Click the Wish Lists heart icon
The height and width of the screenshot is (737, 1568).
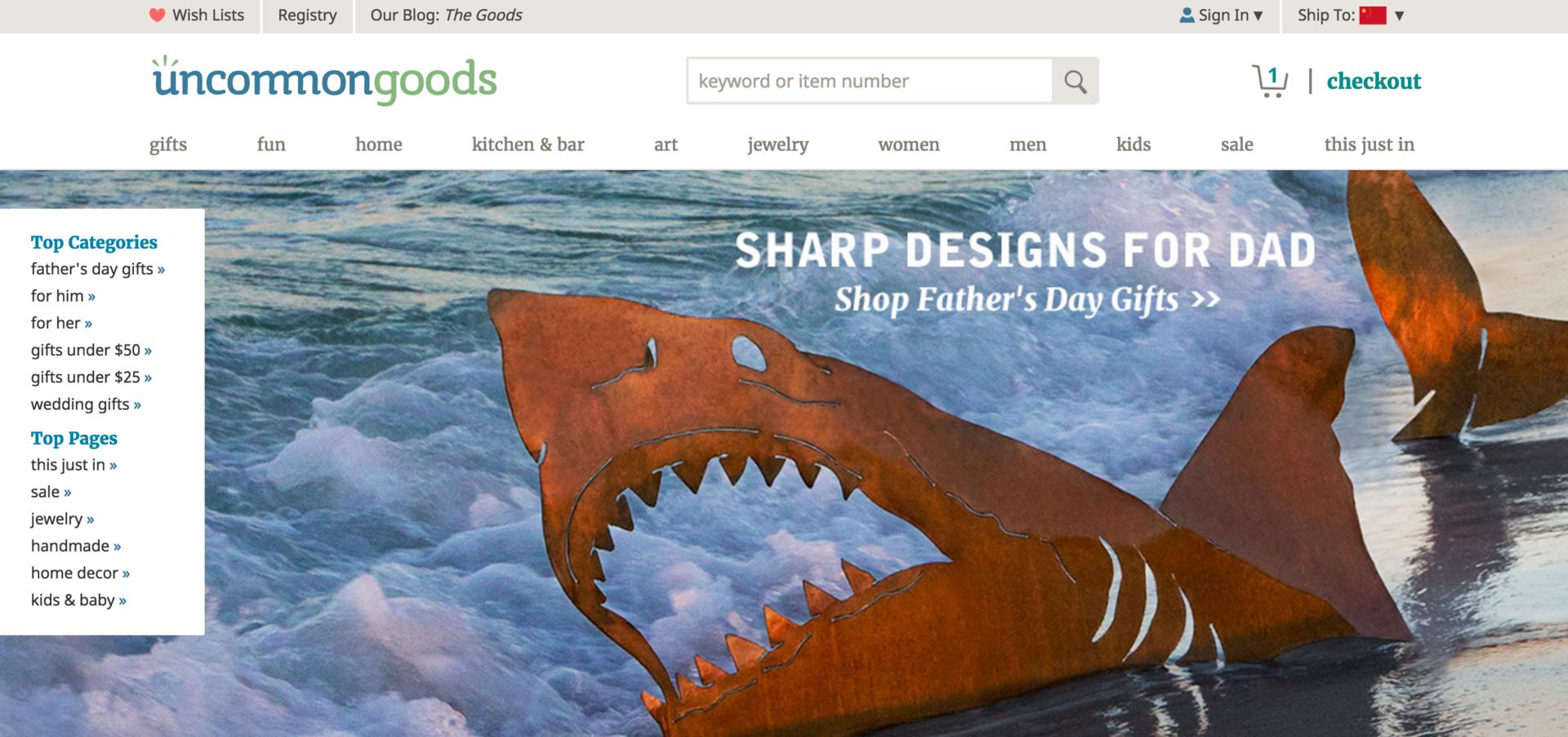click(x=158, y=16)
